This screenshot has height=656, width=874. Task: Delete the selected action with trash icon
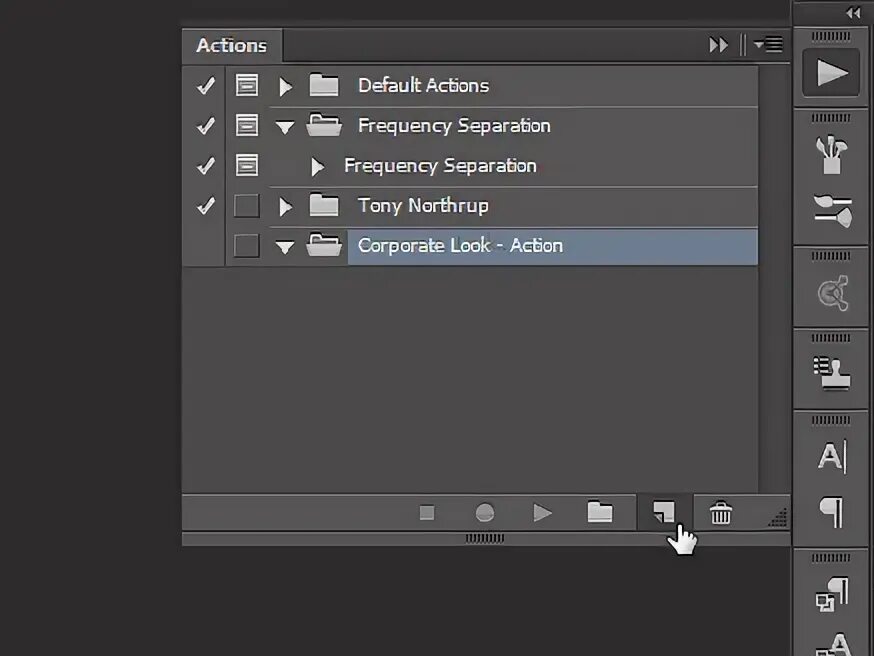(x=720, y=512)
